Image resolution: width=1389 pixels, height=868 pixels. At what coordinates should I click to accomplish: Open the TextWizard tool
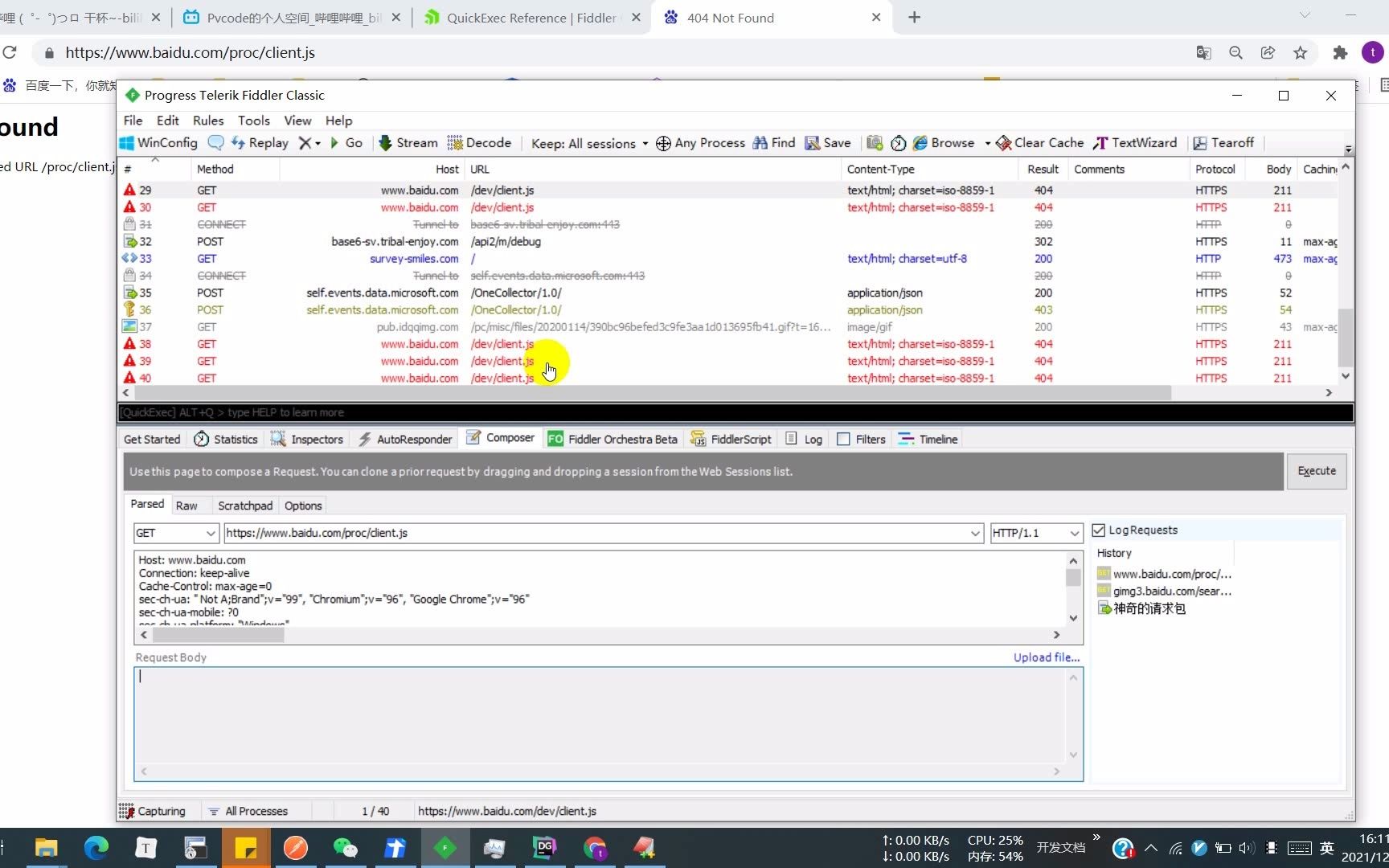tap(1134, 142)
